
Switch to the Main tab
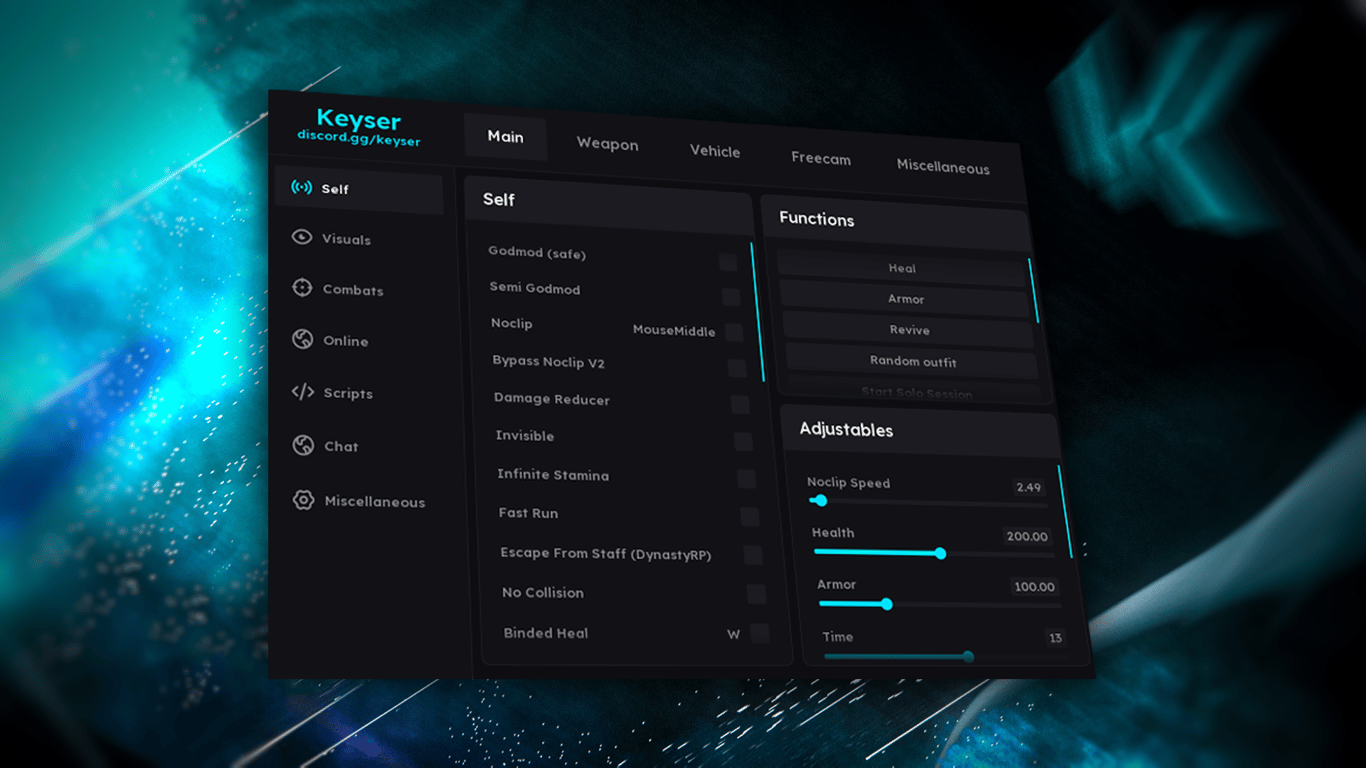click(505, 137)
